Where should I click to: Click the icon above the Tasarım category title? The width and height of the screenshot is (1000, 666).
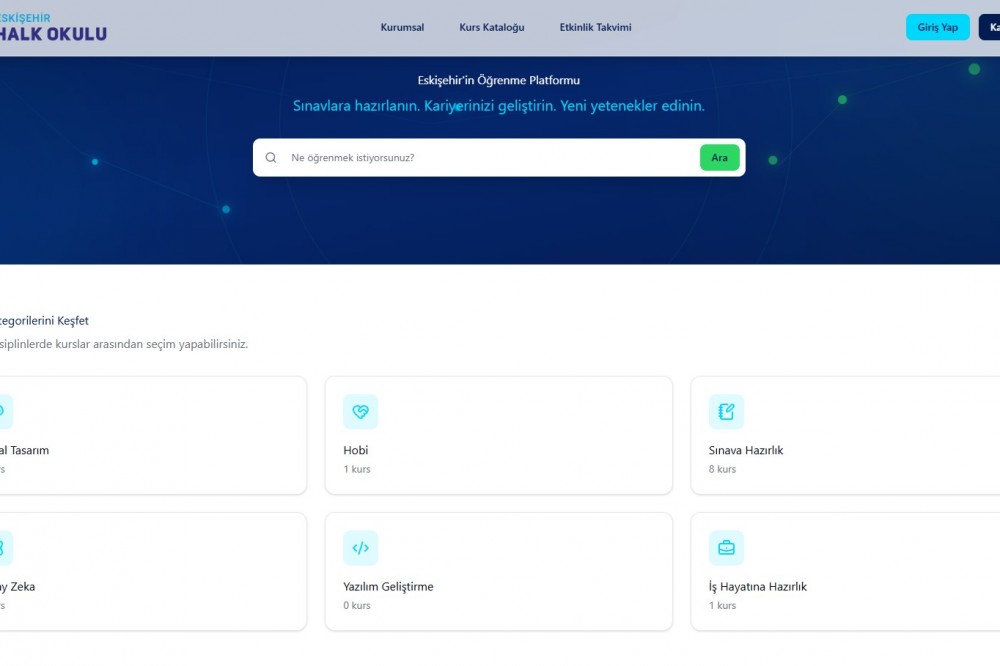click(x=3, y=411)
